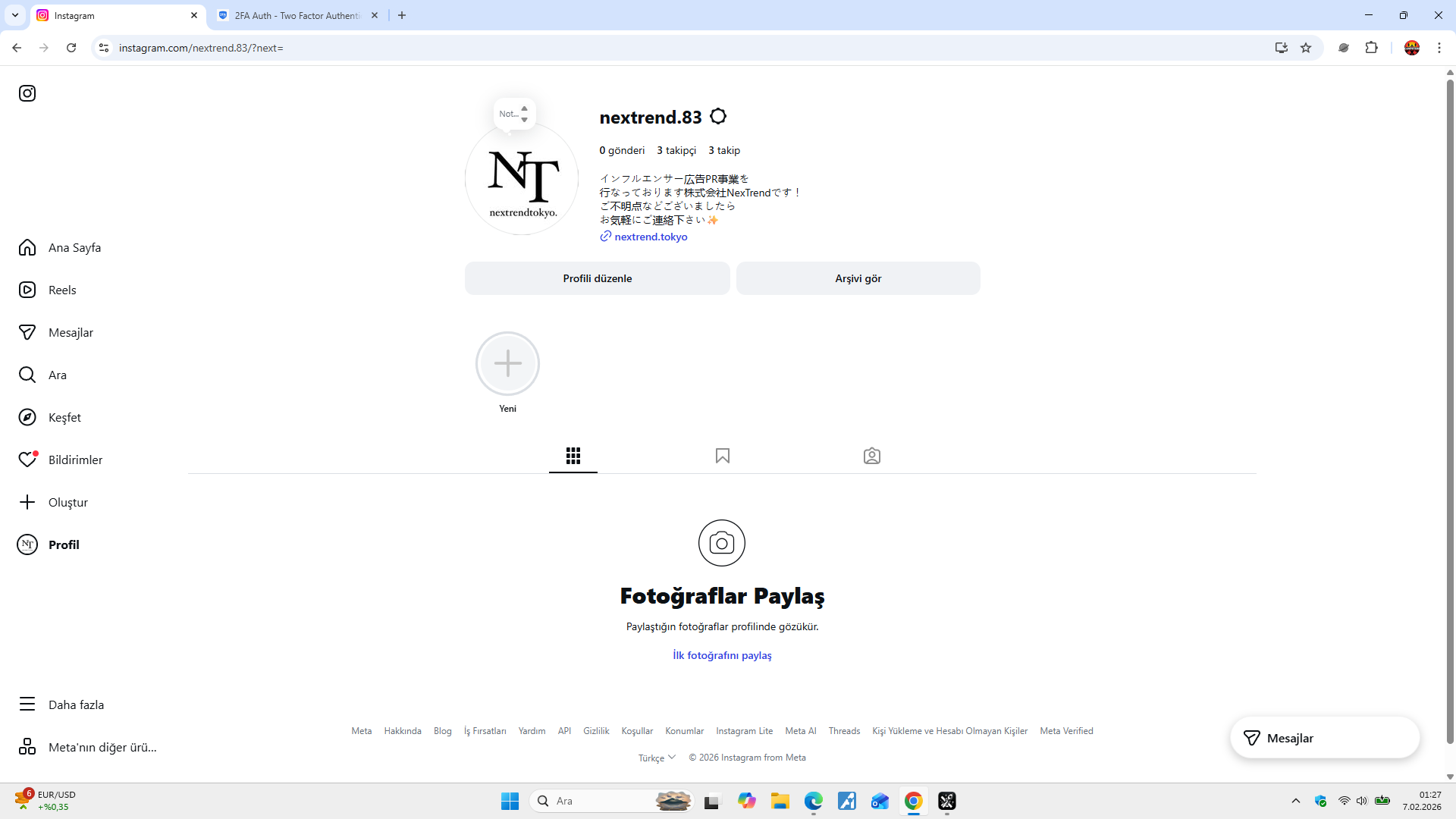Click the Arşivi gör button
The width and height of the screenshot is (1456, 819).
coord(858,278)
